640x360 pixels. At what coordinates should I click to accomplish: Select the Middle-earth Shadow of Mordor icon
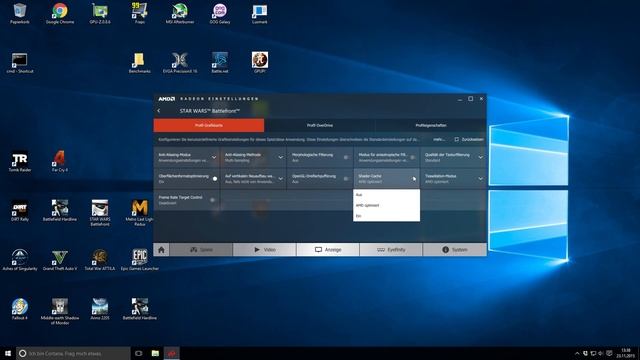click(x=60, y=312)
